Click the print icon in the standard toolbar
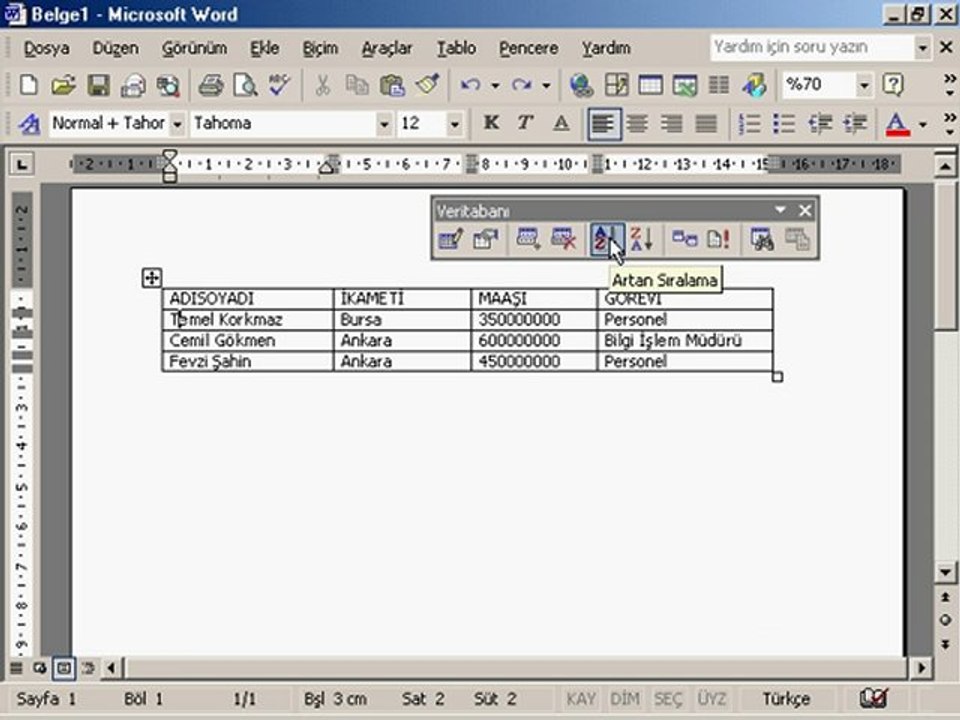Screen dimensions: 960x720 click(x=211, y=85)
